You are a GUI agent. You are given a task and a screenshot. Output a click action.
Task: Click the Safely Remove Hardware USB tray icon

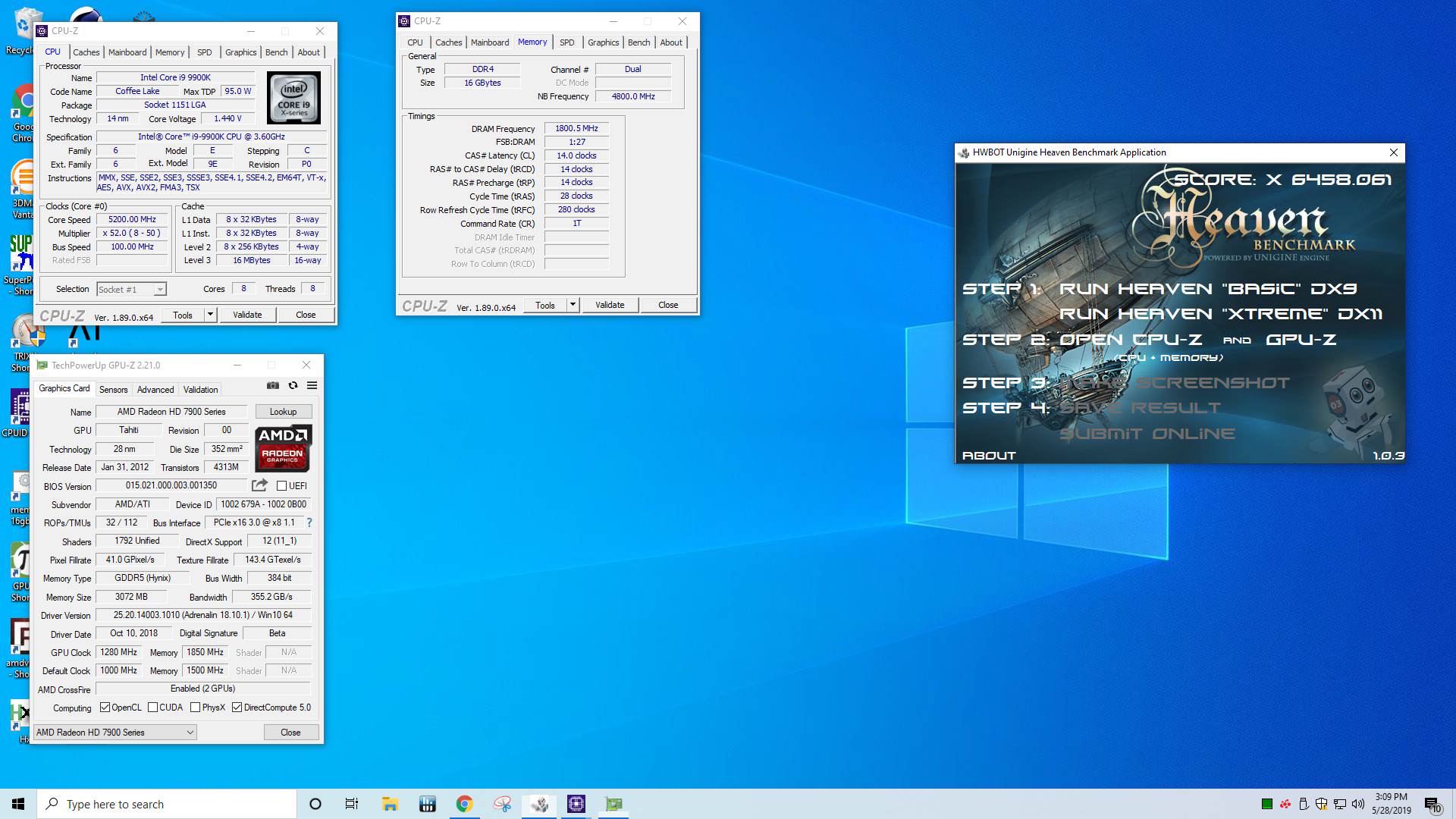(x=1304, y=804)
